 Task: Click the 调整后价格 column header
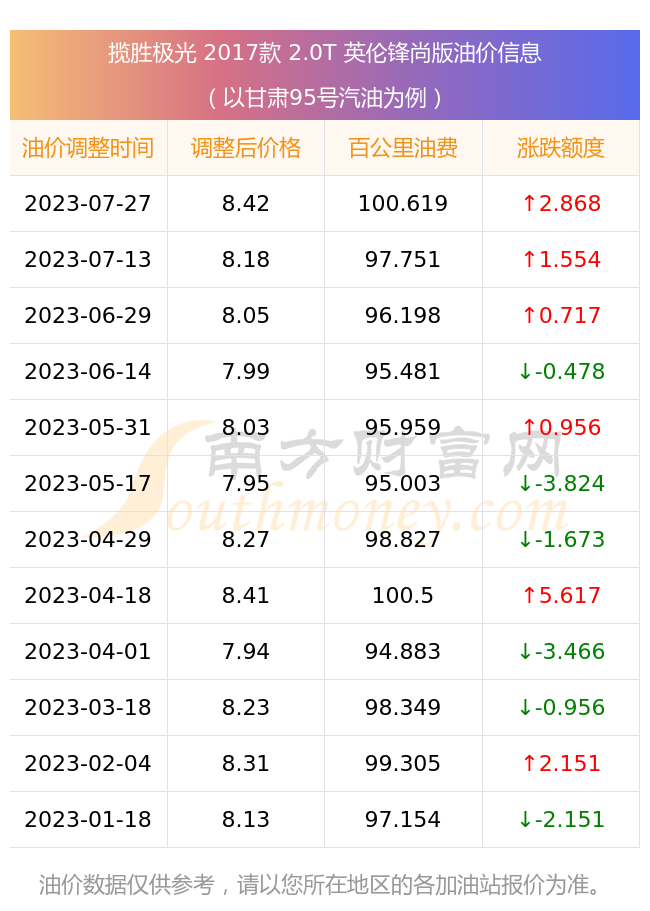(x=246, y=148)
